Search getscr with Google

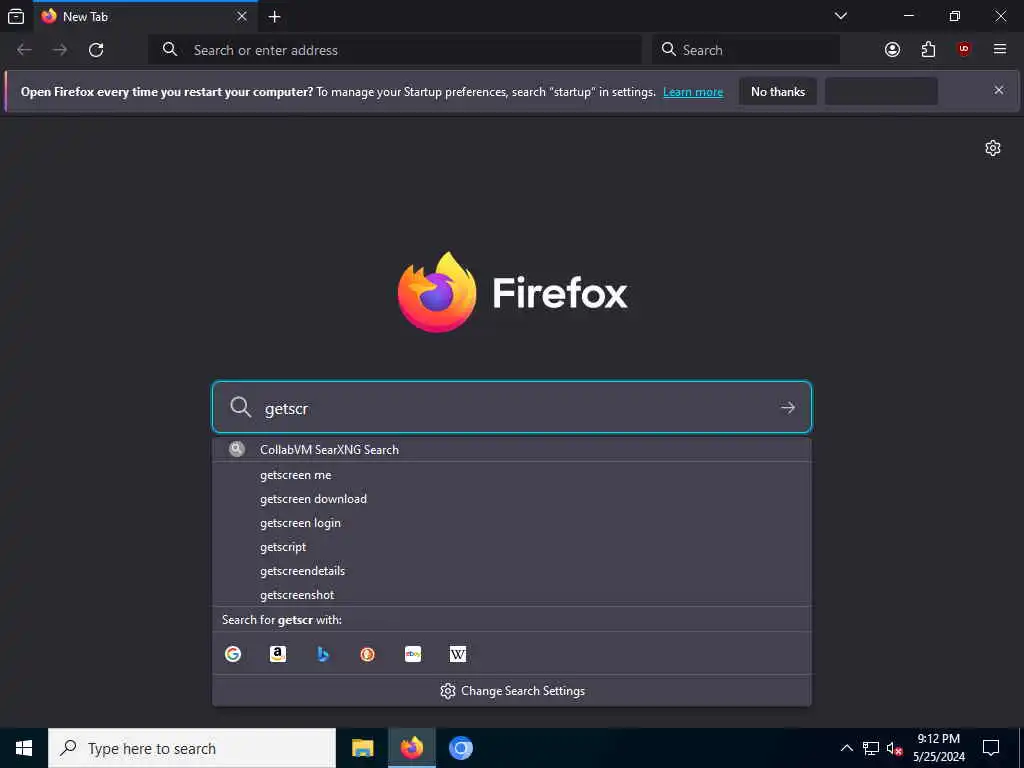pyautogui.click(x=233, y=654)
